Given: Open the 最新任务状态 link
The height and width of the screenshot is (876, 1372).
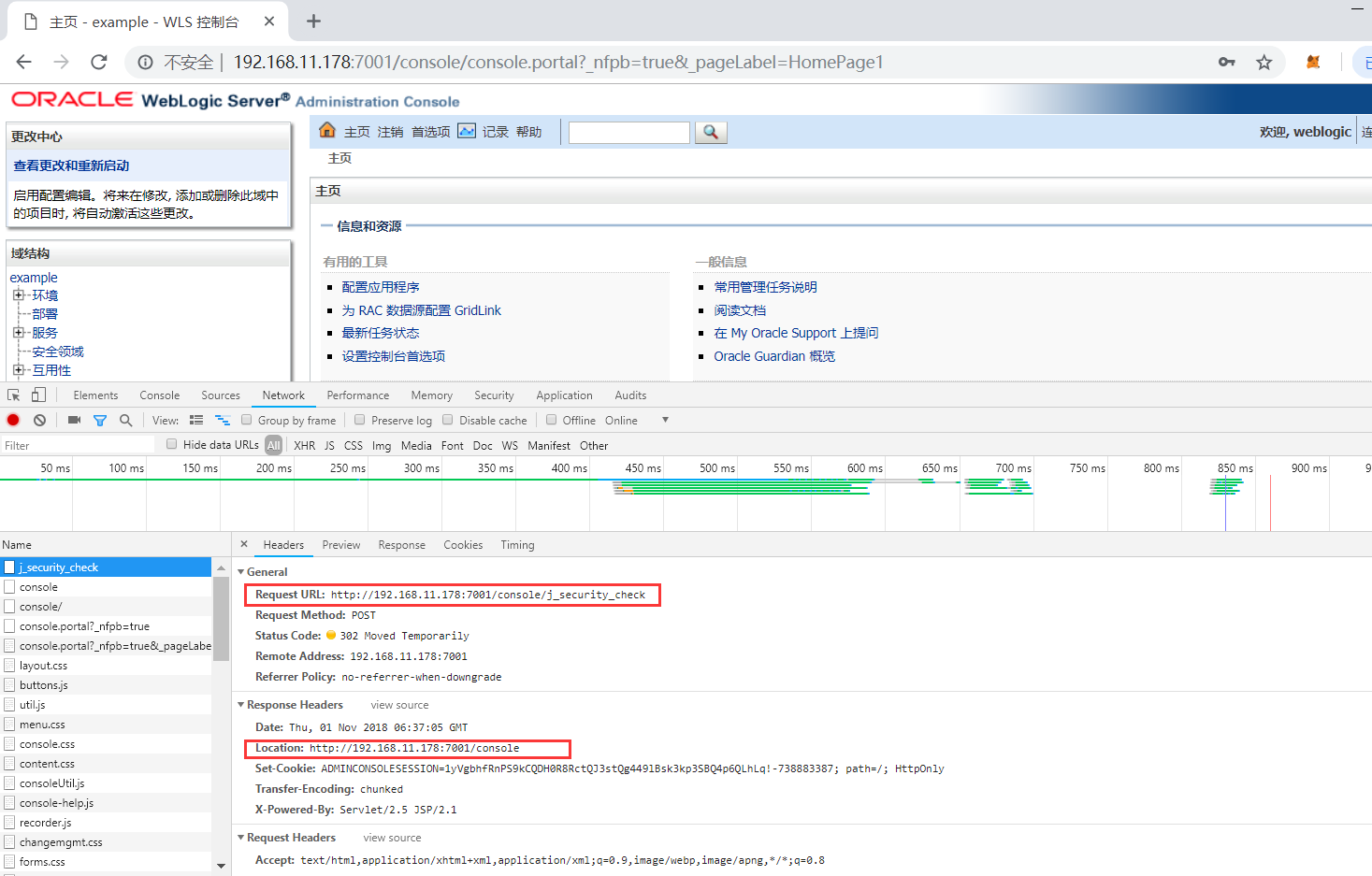Looking at the screenshot, I should coord(381,333).
